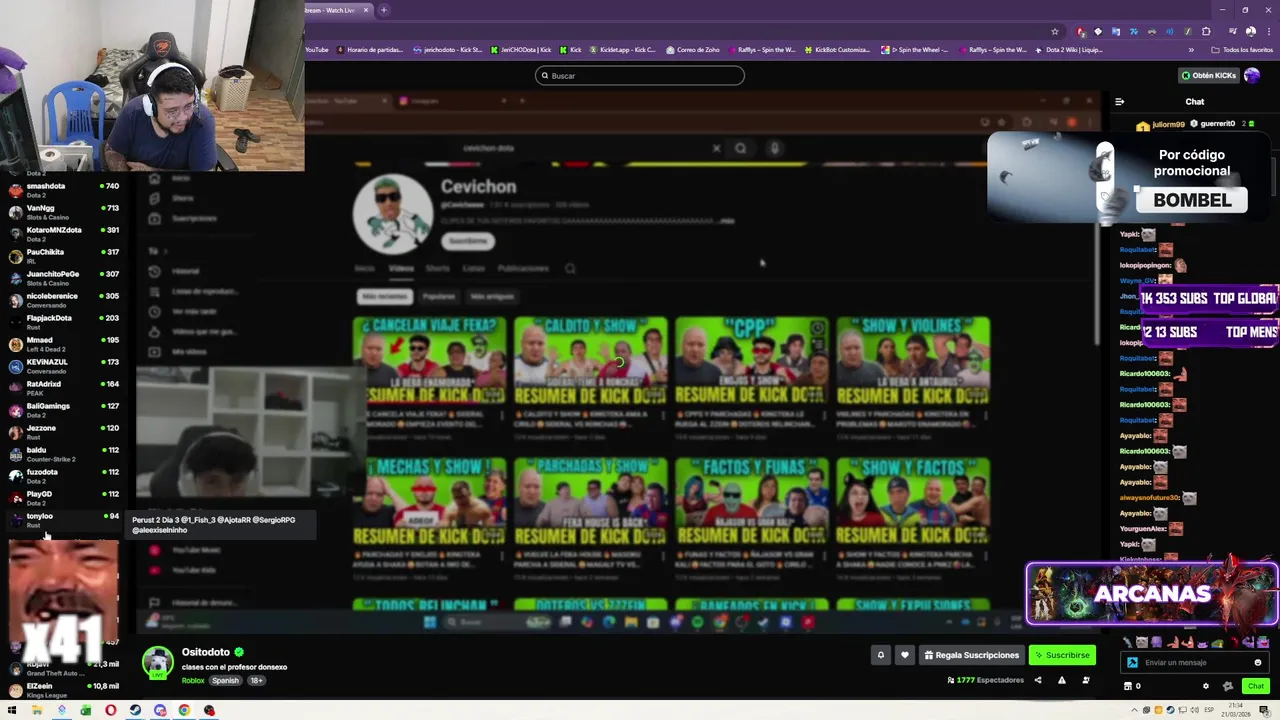Open the Windows Start menu
The height and width of the screenshot is (720, 1280).
tap(12, 711)
